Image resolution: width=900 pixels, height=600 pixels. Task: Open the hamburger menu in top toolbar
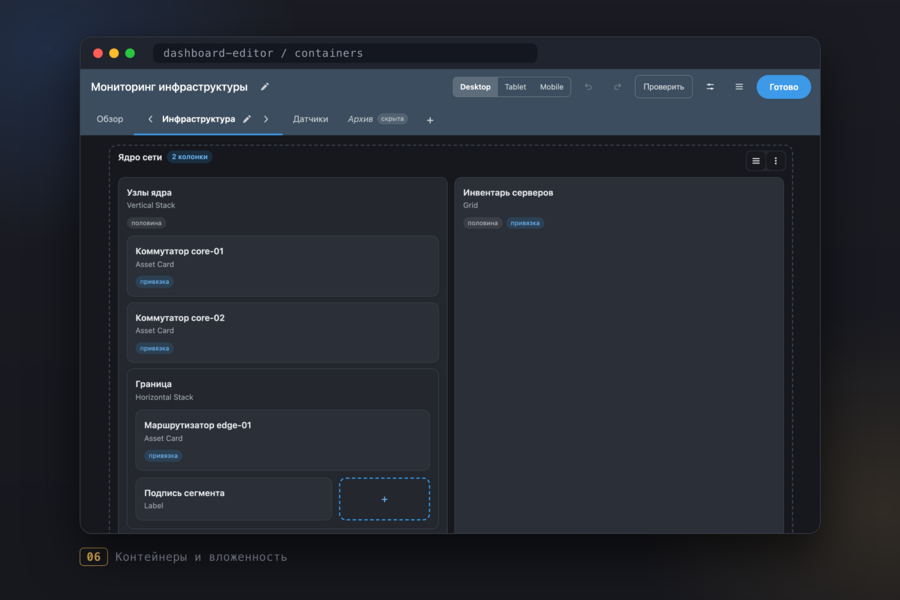pyautogui.click(x=739, y=87)
